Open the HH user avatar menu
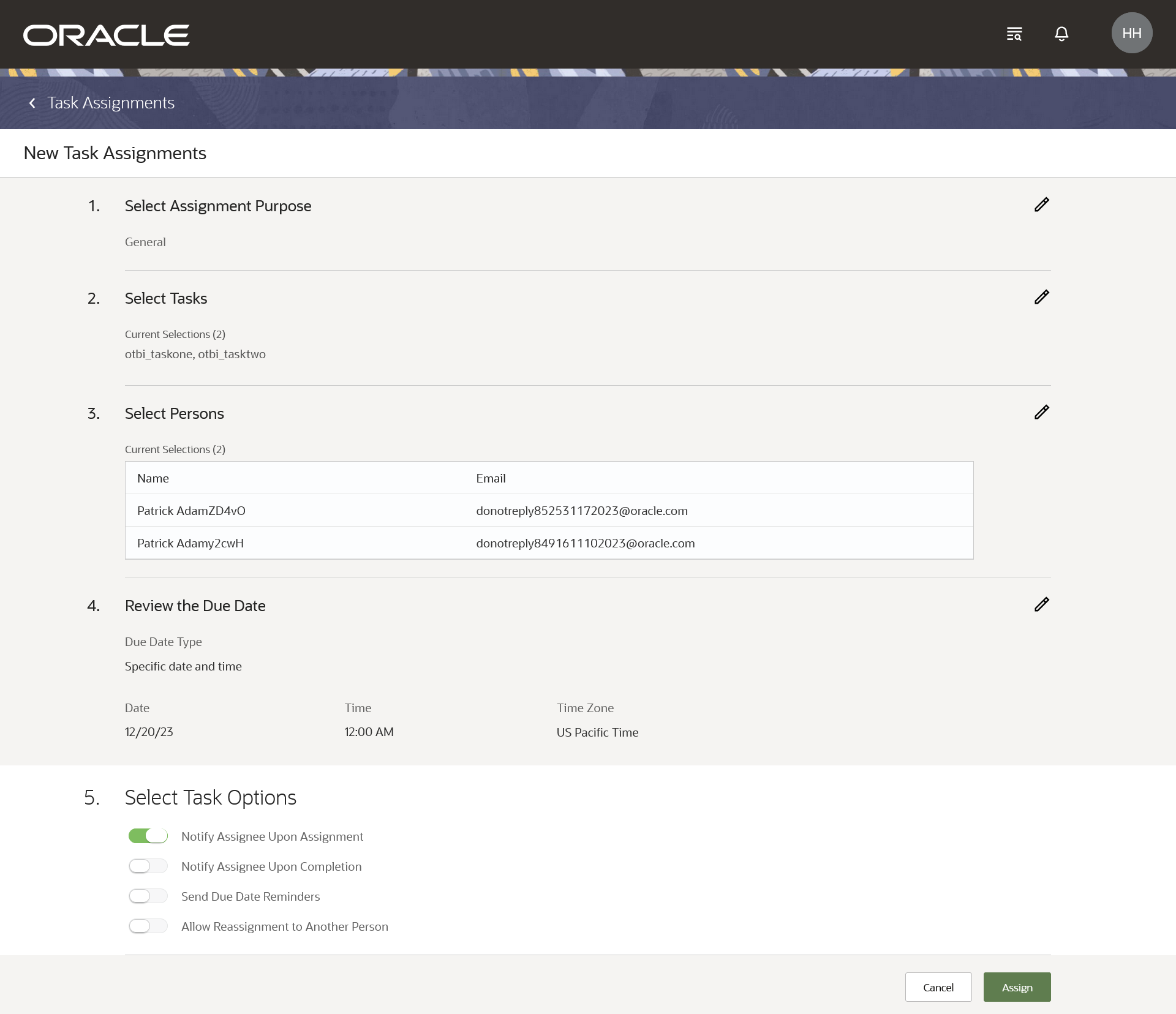The height and width of the screenshot is (1014, 1176). pyautogui.click(x=1131, y=33)
